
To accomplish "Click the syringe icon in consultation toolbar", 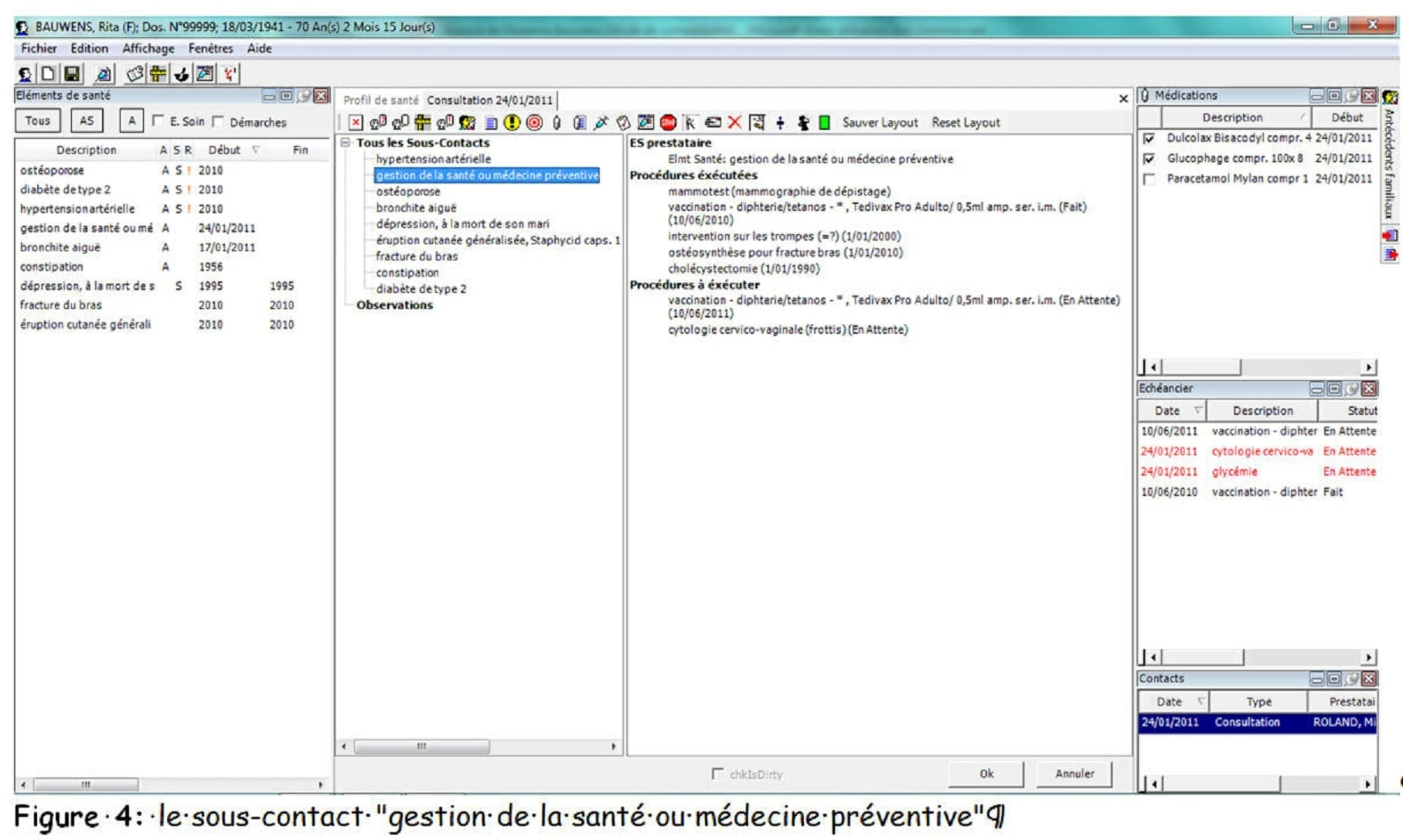I will pos(601,122).
